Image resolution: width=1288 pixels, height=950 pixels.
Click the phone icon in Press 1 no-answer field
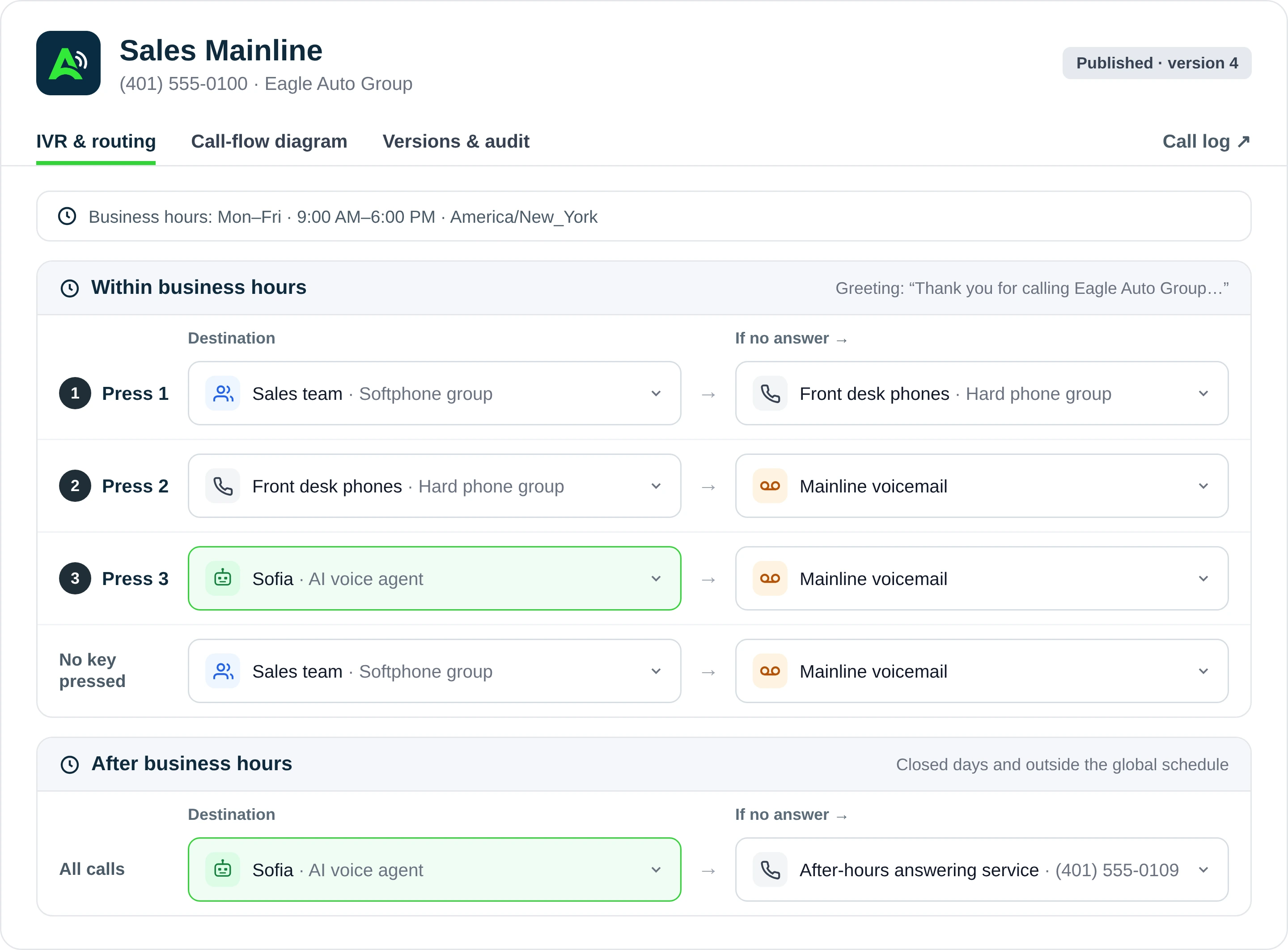pos(771,393)
